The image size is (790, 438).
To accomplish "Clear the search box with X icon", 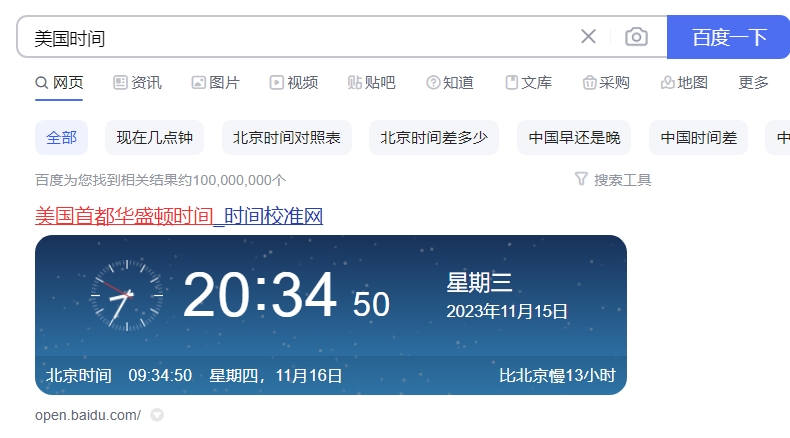I will pyautogui.click(x=588, y=37).
